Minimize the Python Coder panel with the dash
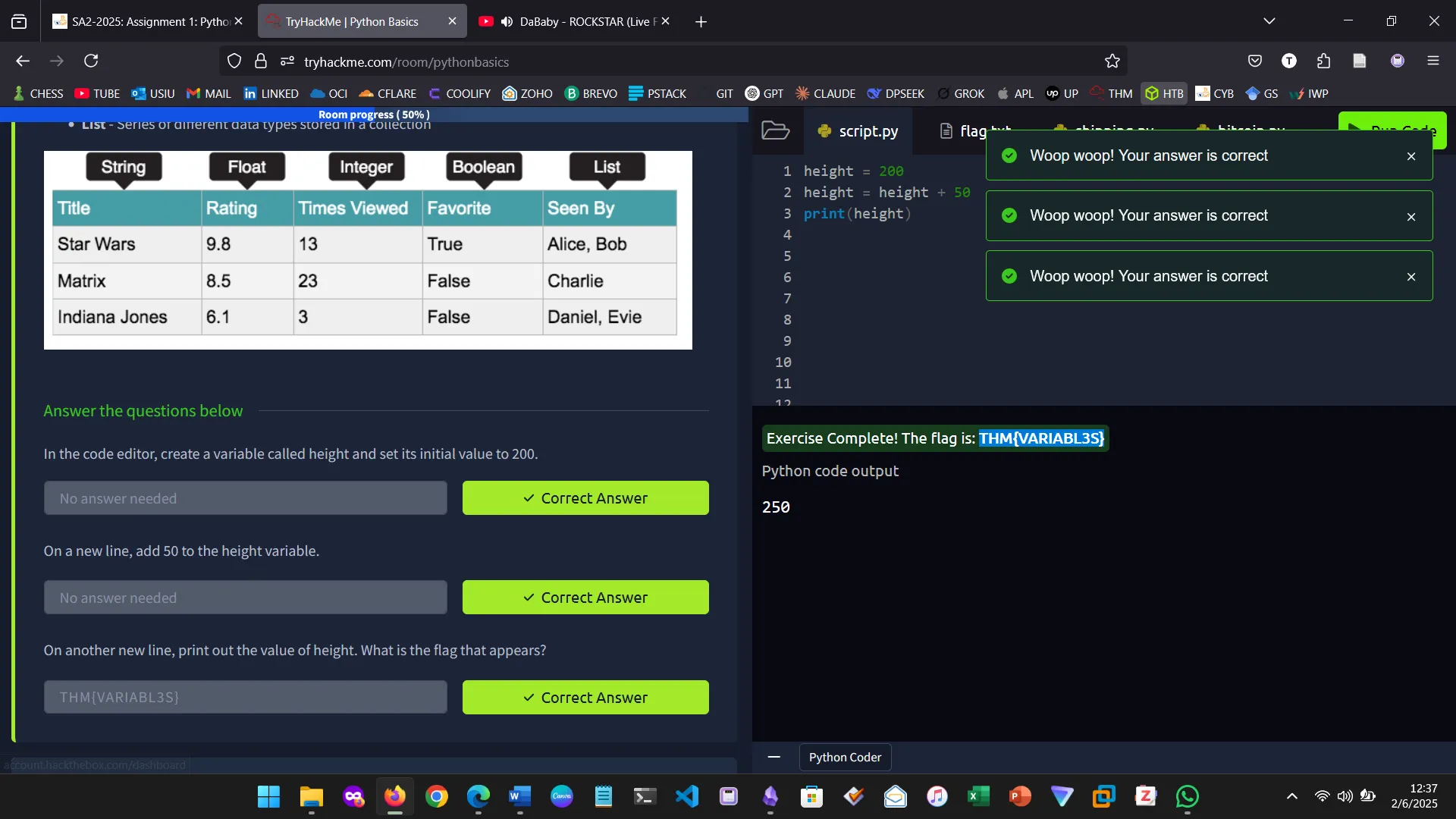The image size is (1456, 819). [773, 757]
